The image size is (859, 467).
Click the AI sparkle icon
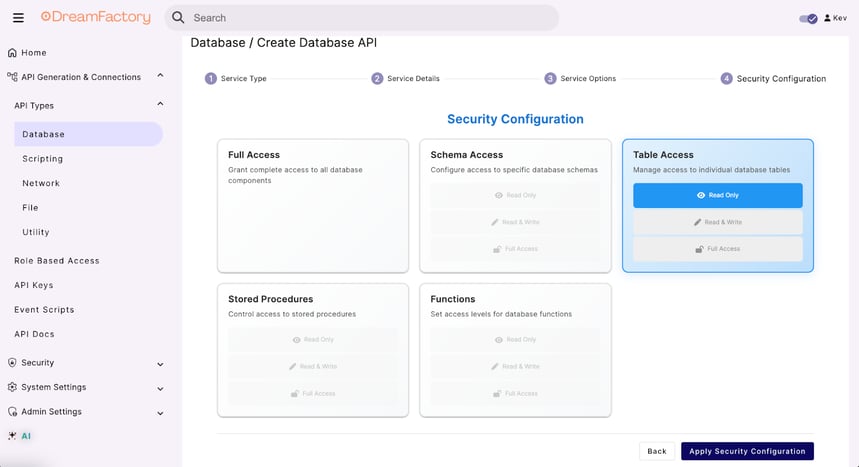[12, 436]
